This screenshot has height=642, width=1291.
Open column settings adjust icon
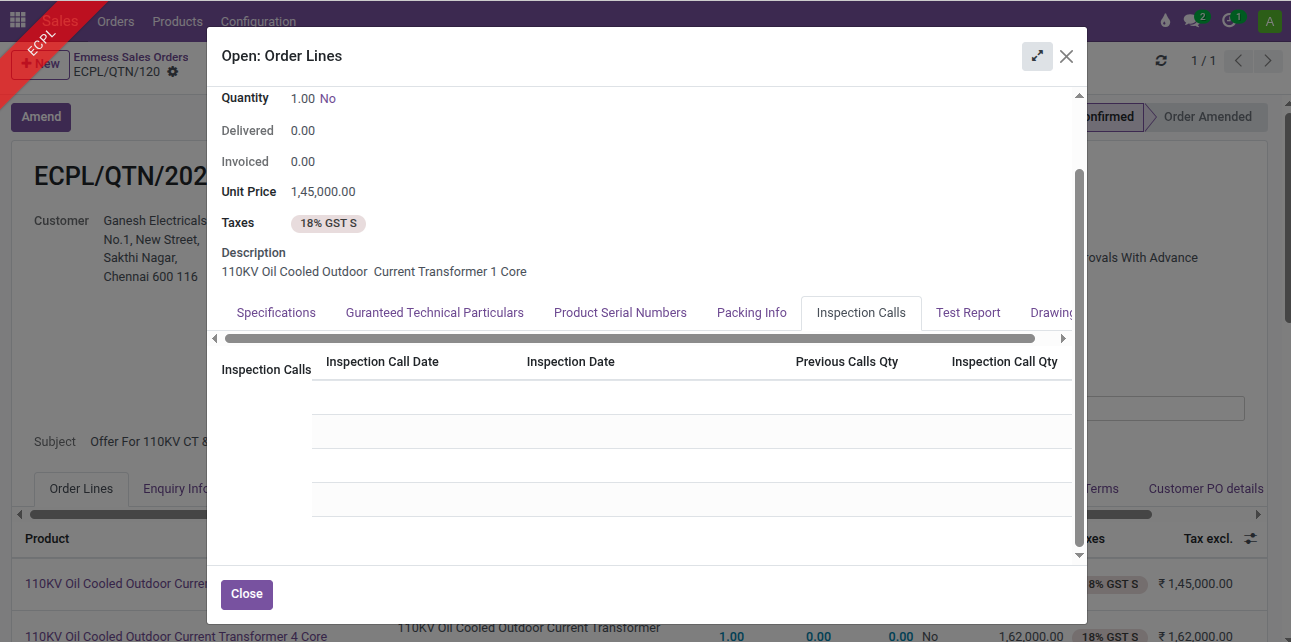coord(1251,539)
